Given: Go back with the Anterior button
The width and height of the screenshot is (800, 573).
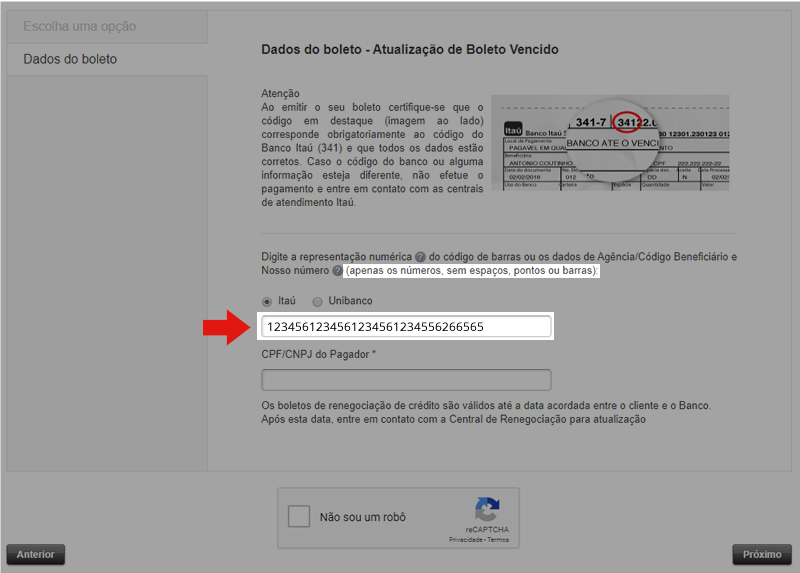Looking at the screenshot, I should coord(36,554).
